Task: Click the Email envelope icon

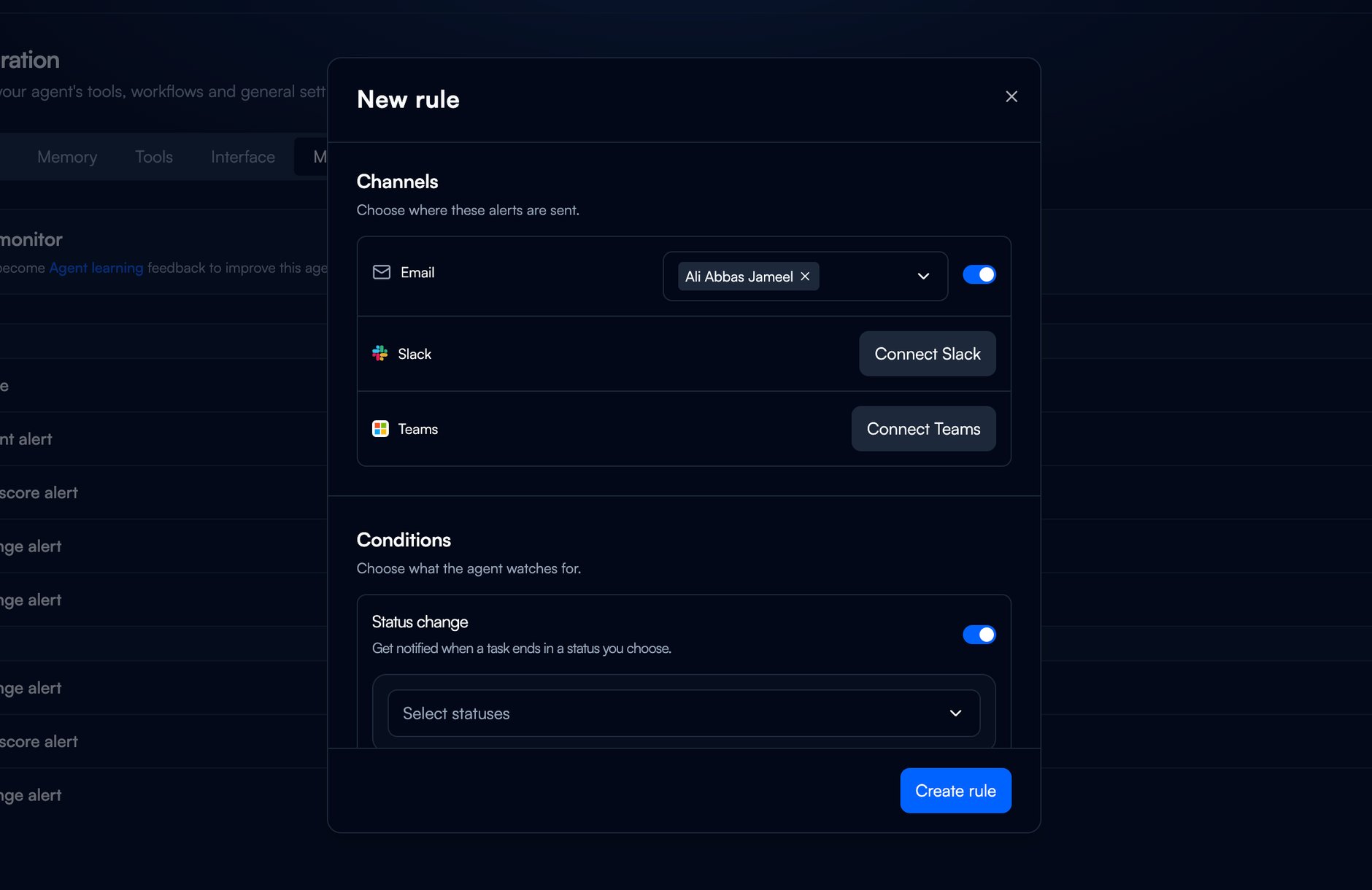Action: pyautogui.click(x=381, y=272)
